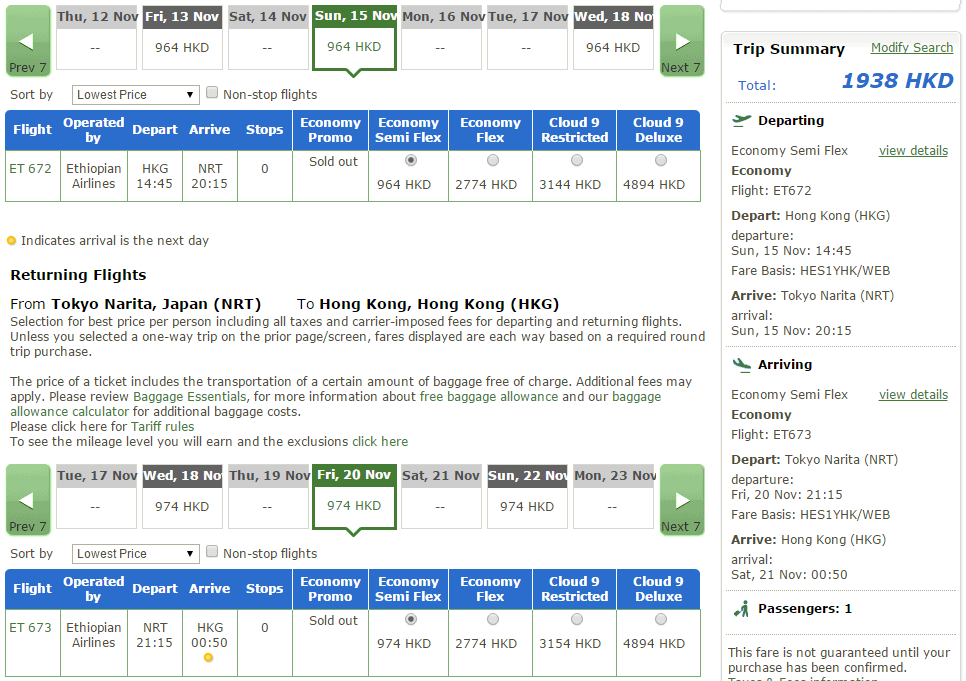This screenshot has height=681, width=966.
Task: Open departing Sort by Lowest Price dropdown
Action: pos(136,95)
